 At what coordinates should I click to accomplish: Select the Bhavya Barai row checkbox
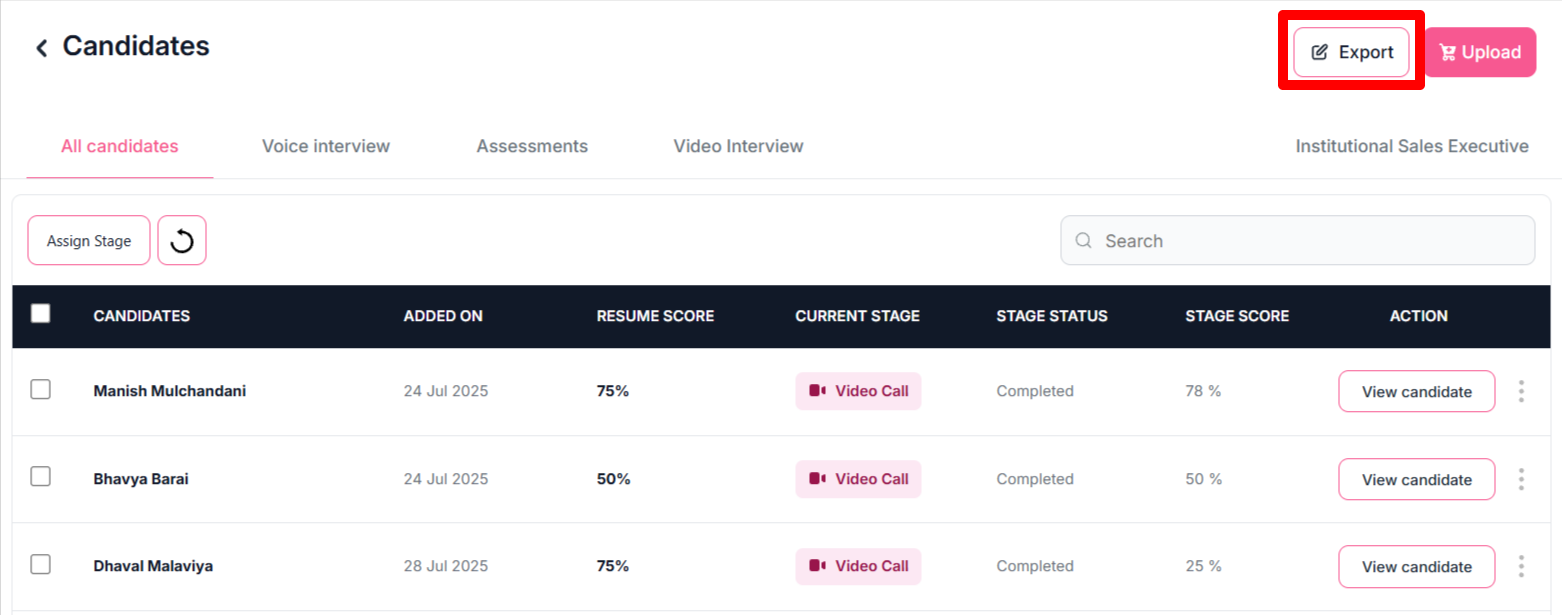point(41,477)
